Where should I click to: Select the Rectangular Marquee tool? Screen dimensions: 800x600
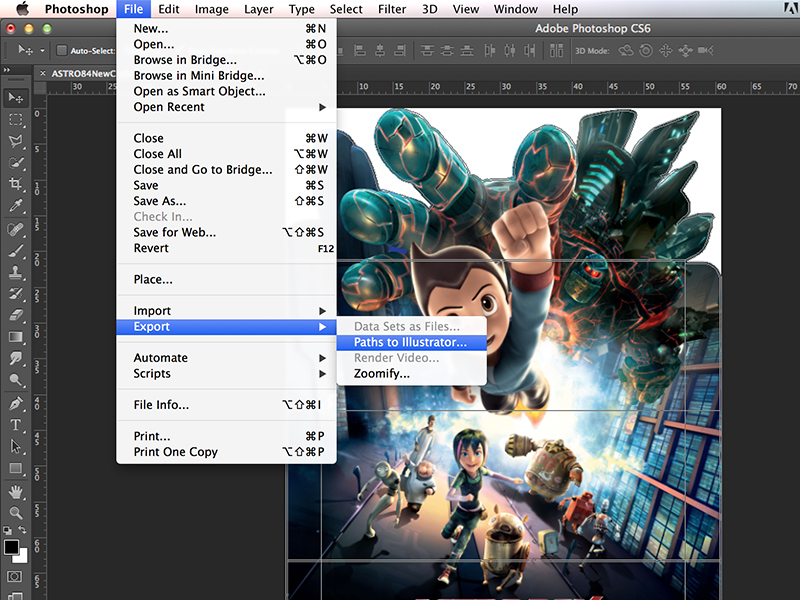16,119
